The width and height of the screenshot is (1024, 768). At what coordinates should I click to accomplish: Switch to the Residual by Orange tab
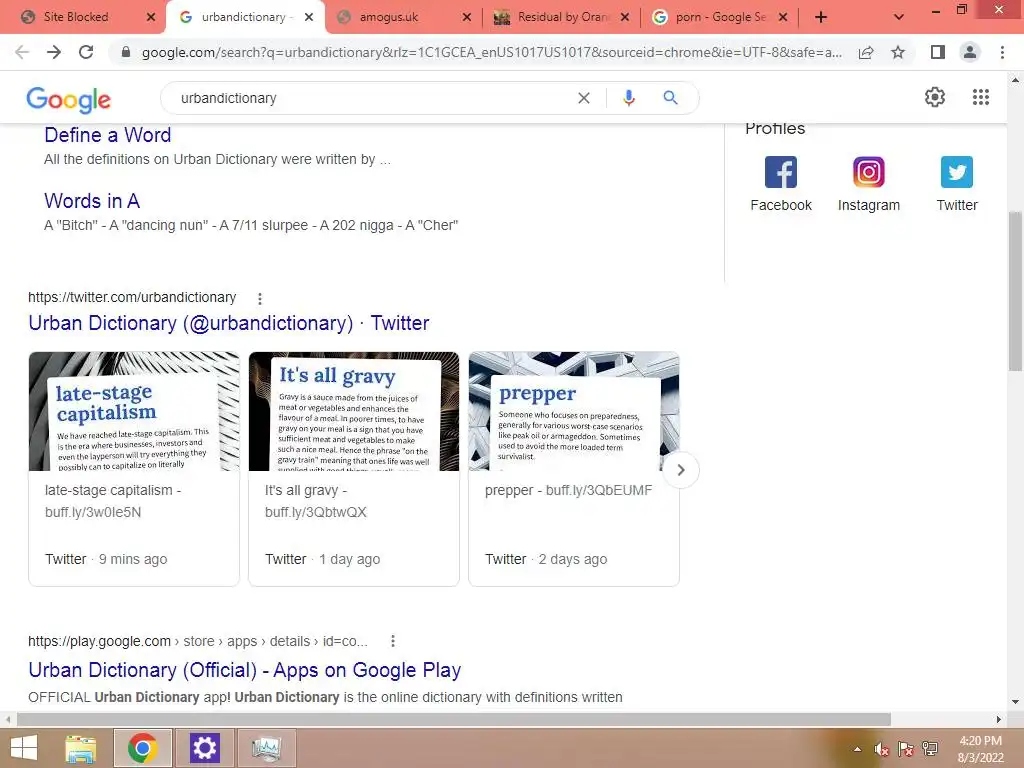point(563,17)
